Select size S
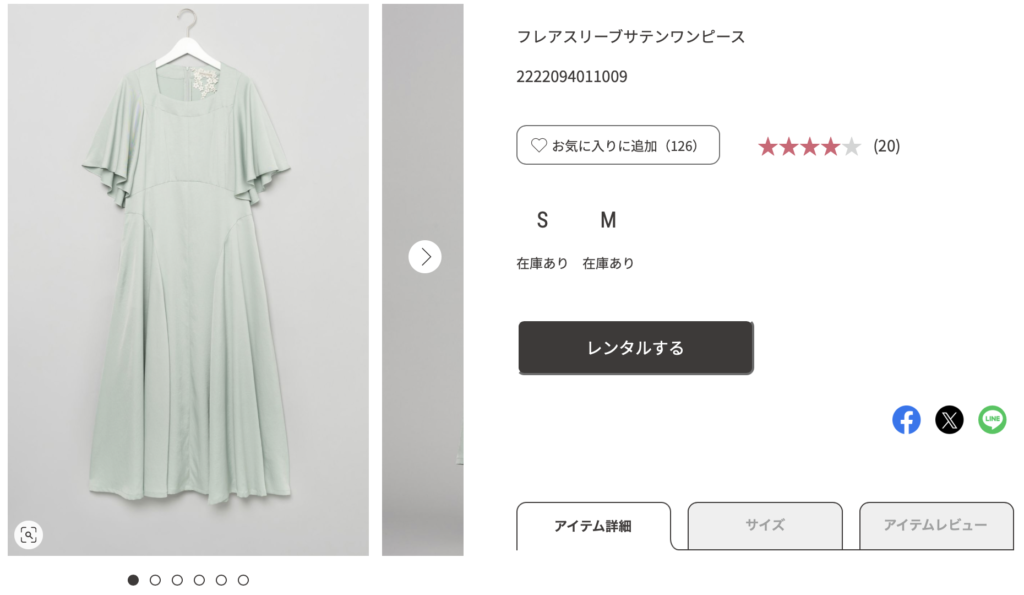The height and width of the screenshot is (595, 1024). (x=542, y=220)
